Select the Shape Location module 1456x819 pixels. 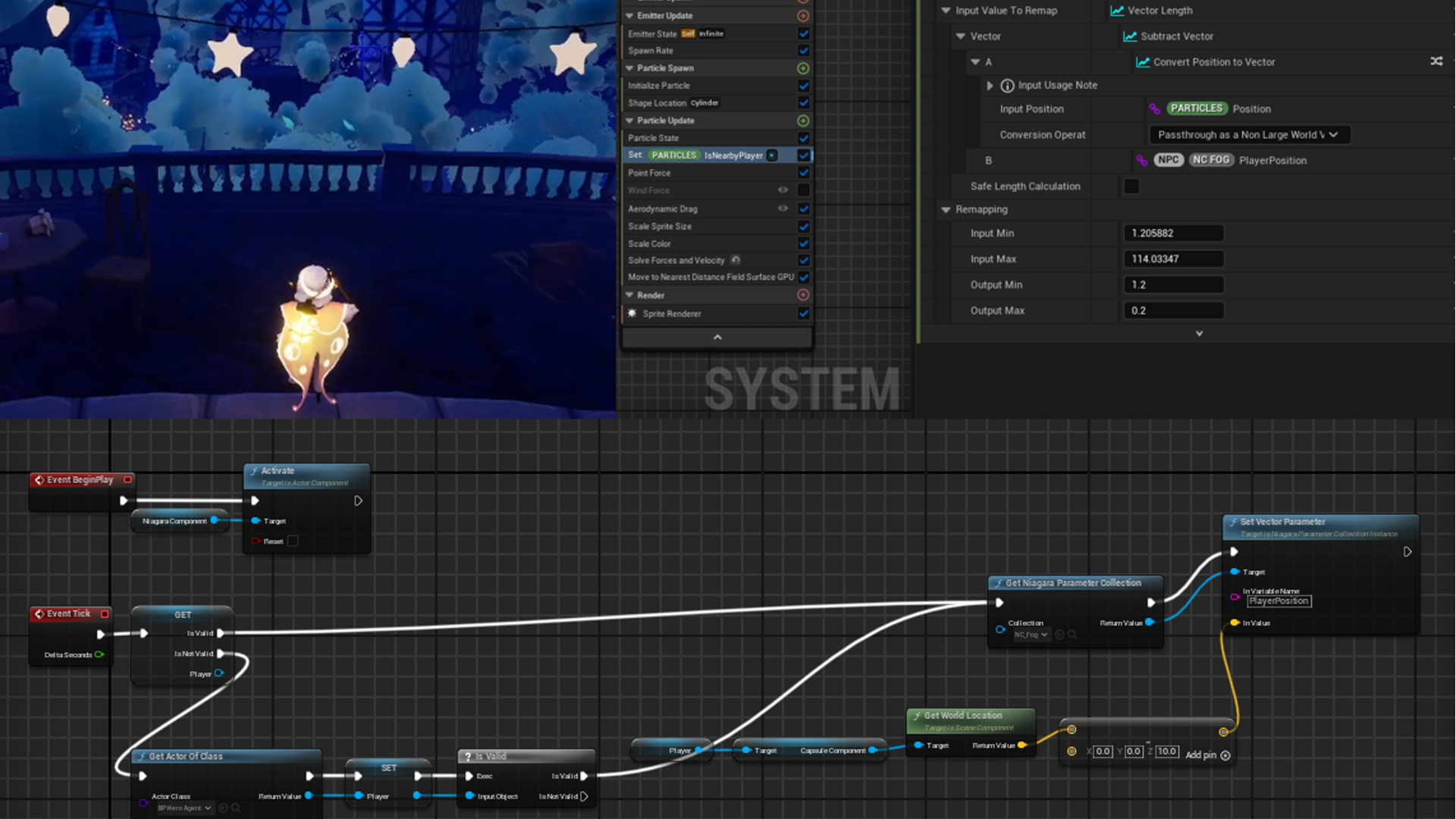click(657, 103)
